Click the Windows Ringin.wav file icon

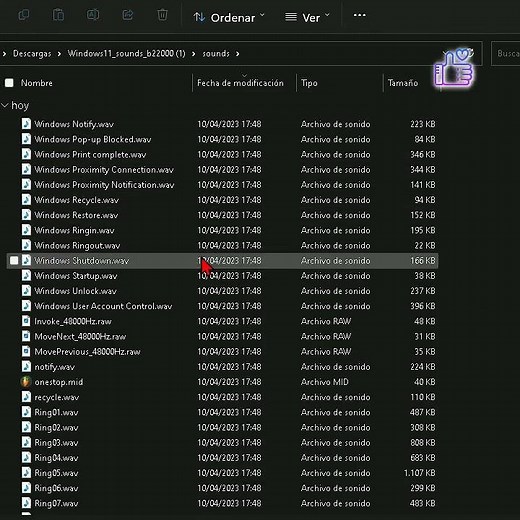[26, 230]
